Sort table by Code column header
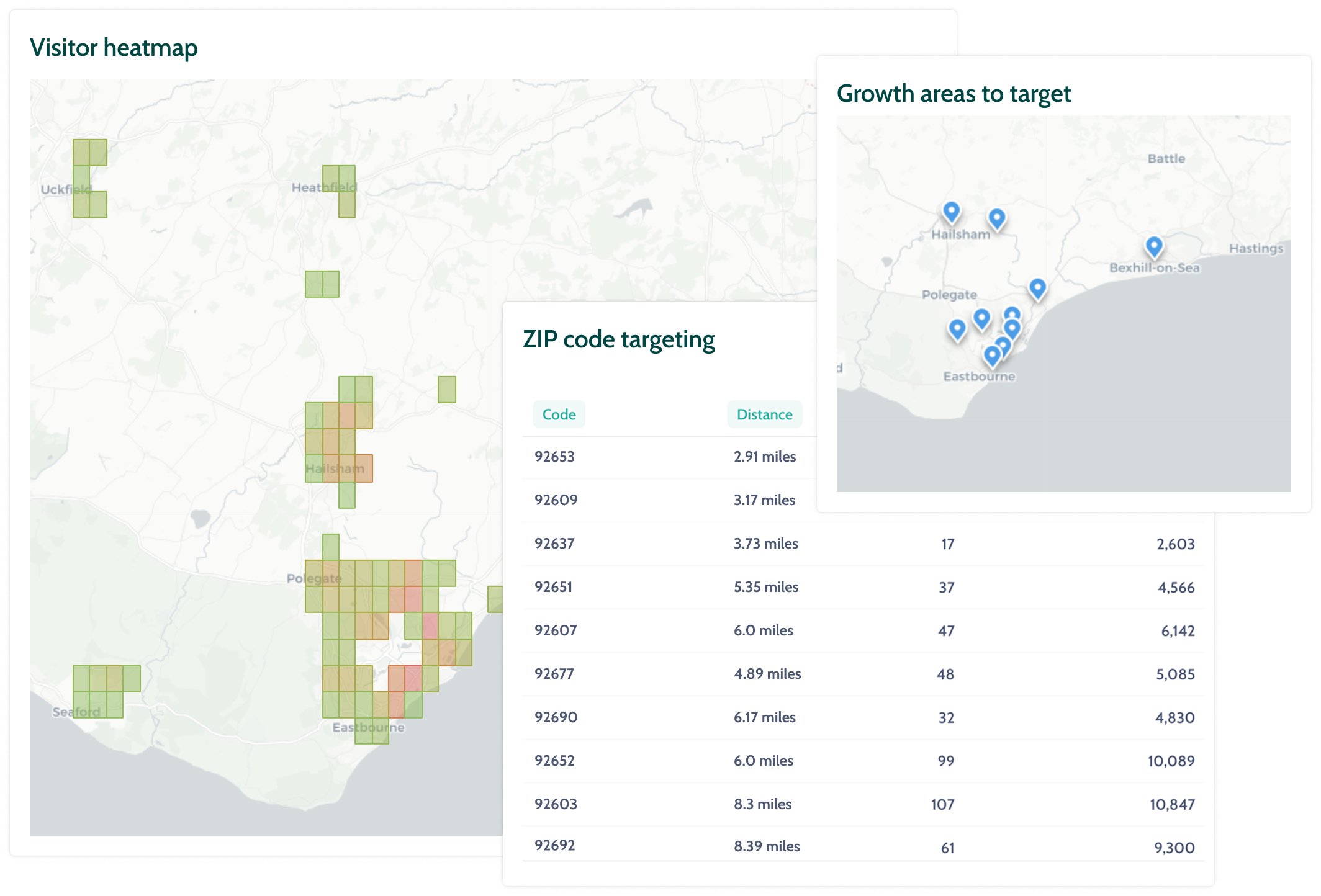The height and width of the screenshot is (896, 1321). click(559, 414)
